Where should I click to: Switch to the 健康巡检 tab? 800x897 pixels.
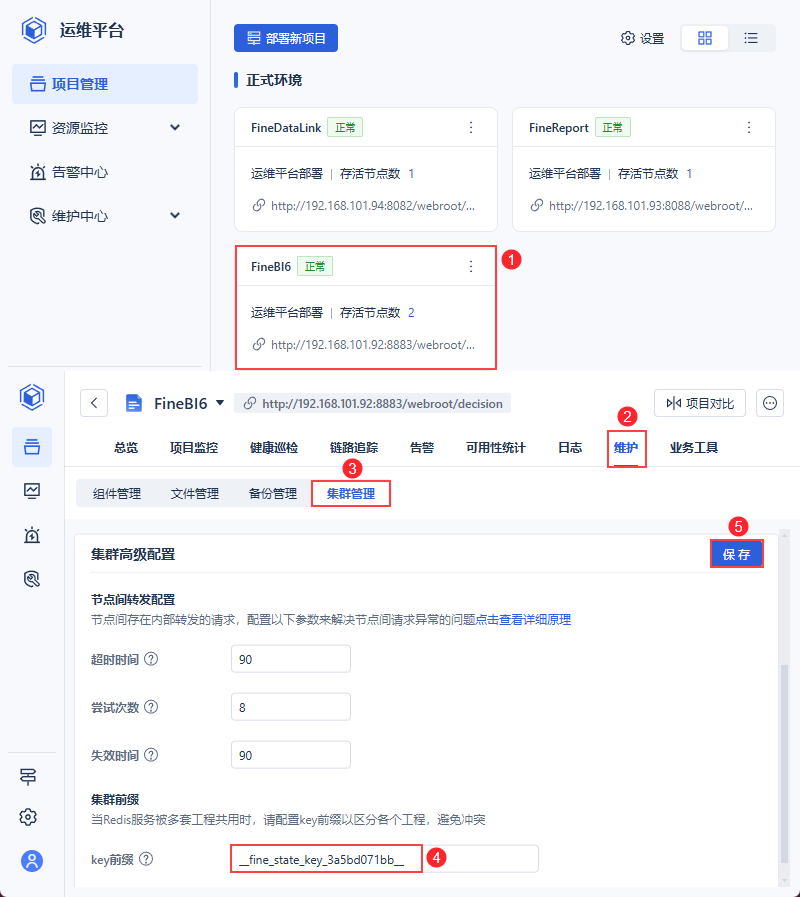click(x=274, y=448)
